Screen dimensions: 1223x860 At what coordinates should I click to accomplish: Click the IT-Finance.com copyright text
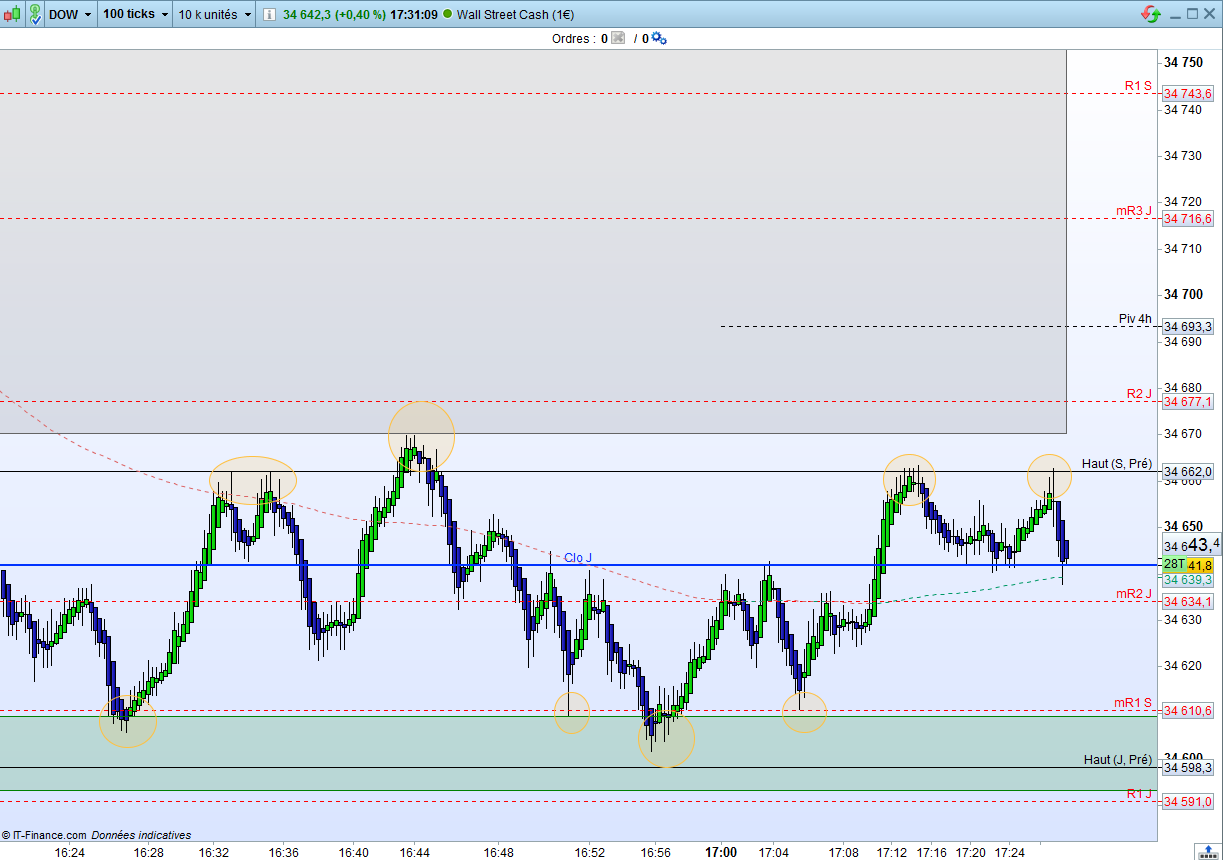44,835
